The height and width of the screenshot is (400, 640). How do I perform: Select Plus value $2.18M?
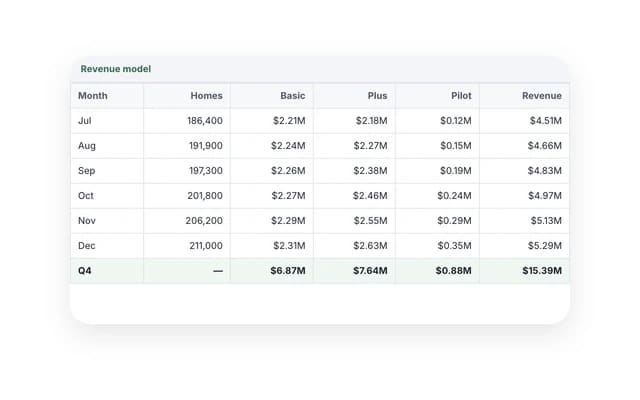[371, 121]
